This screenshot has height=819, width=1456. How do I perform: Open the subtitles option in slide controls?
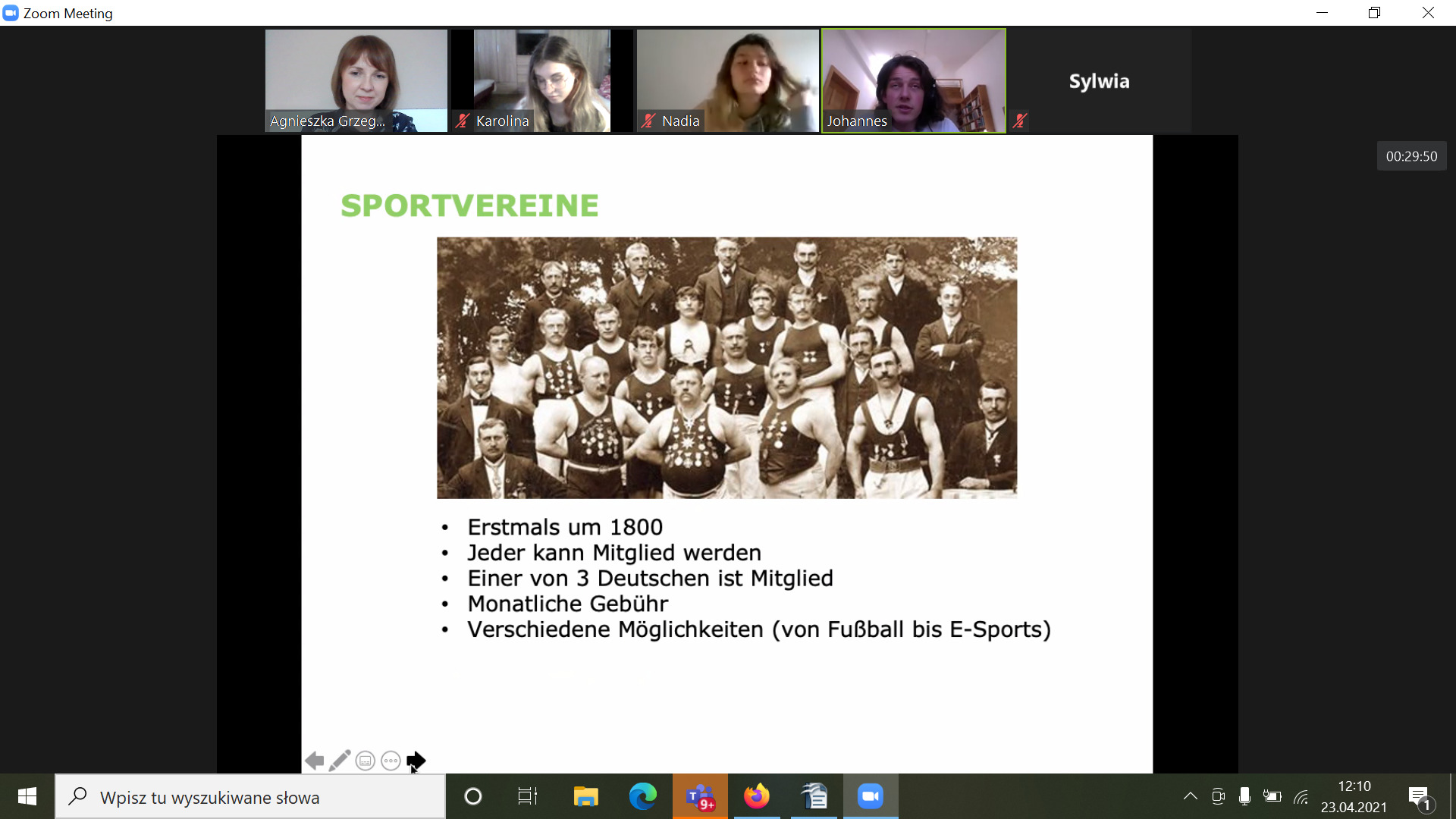click(x=365, y=761)
